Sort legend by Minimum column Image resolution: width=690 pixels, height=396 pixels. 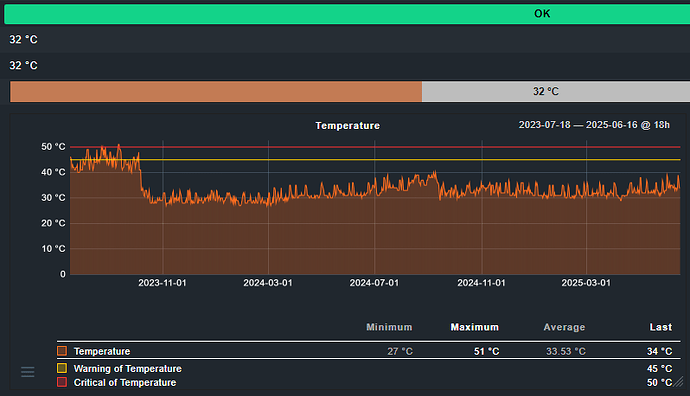389,327
